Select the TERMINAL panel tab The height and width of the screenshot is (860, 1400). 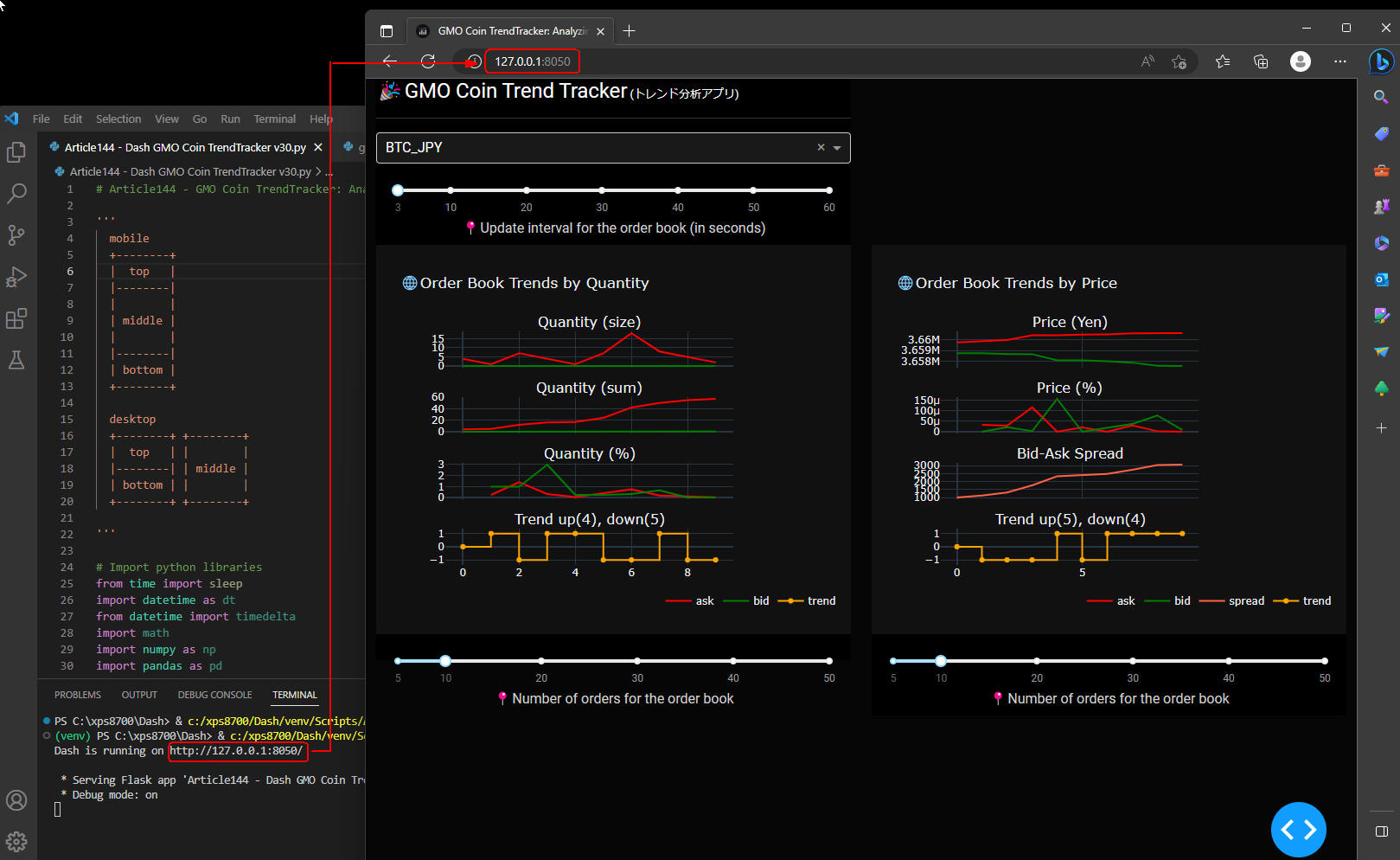(x=295, y=695)
